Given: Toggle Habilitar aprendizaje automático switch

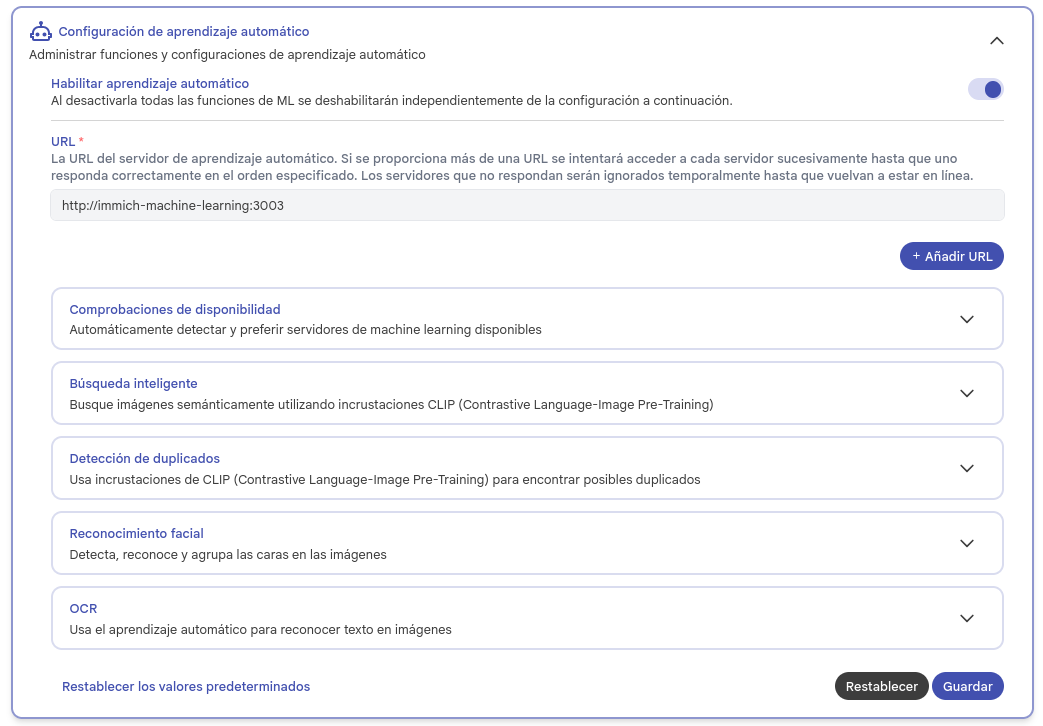Looking at the screenshot, I should 985,90.
